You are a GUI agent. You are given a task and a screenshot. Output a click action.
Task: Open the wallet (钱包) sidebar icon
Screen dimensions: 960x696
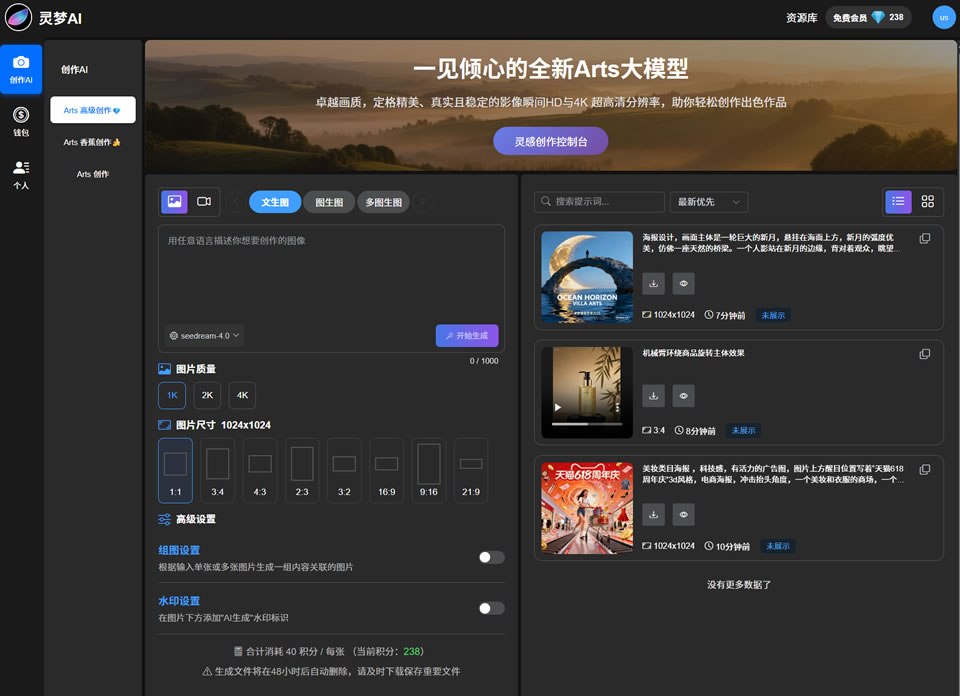[21, 120]
